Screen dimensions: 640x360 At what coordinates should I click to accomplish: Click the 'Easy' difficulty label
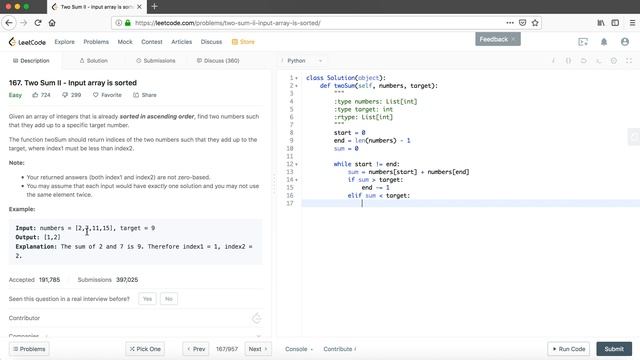pos(15,95)
